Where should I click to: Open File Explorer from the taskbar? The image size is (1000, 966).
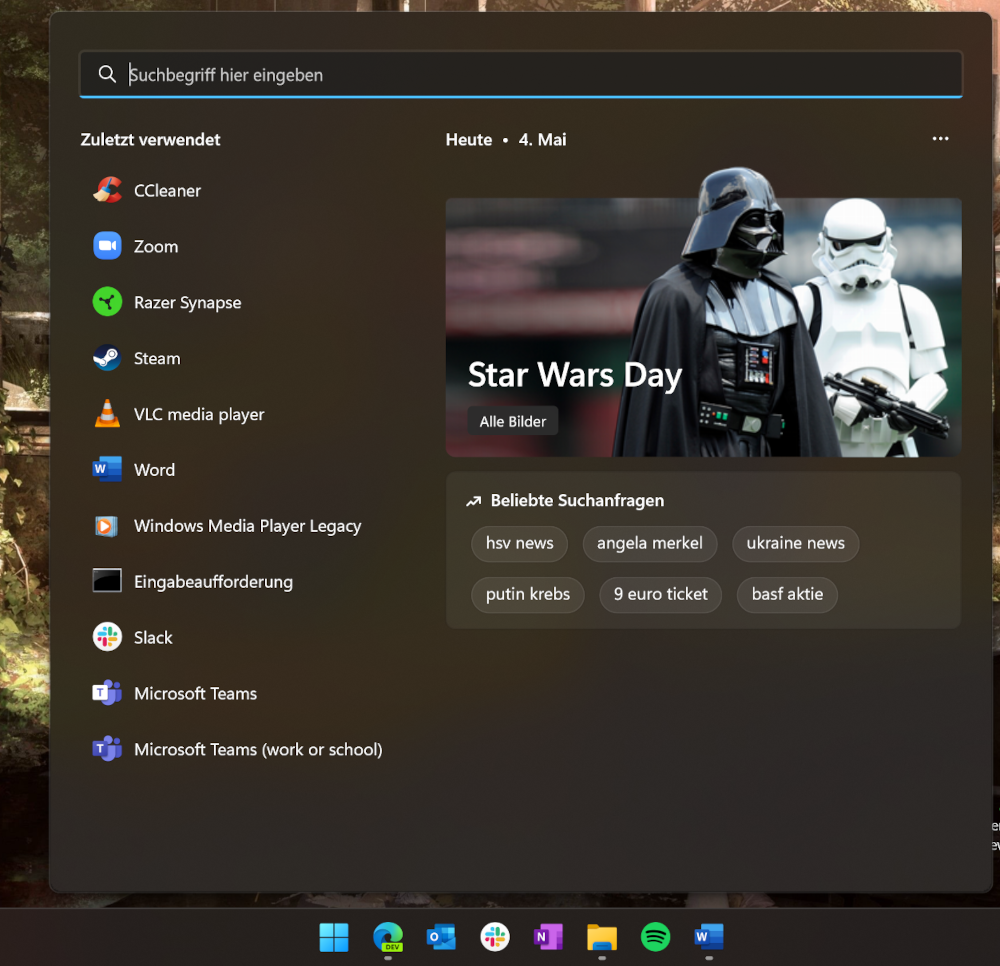pyautogui.click(x=602, y=937)
